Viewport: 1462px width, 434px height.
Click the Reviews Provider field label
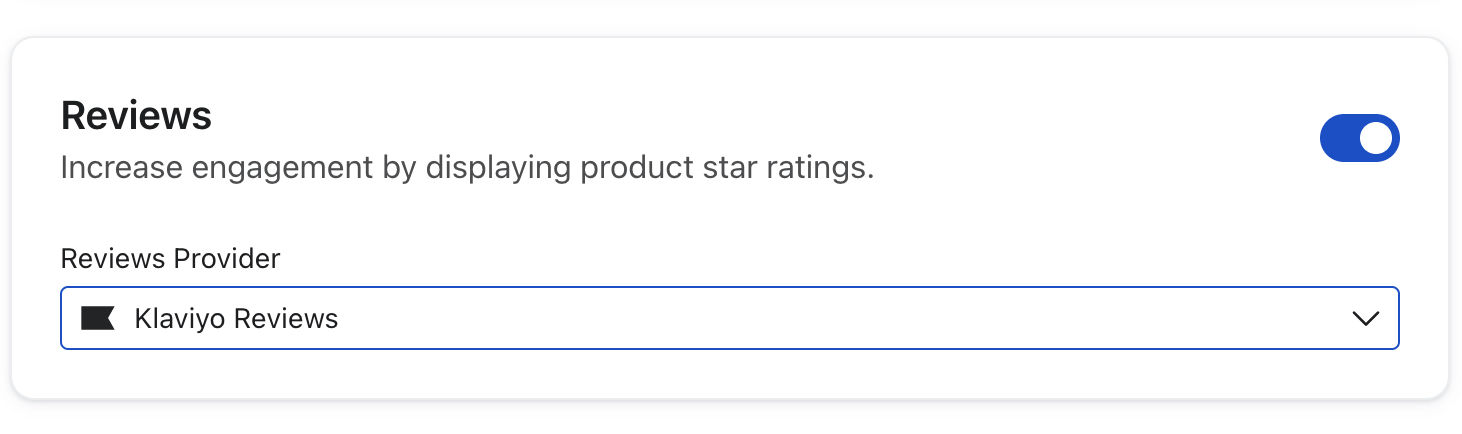pos(170,259)
